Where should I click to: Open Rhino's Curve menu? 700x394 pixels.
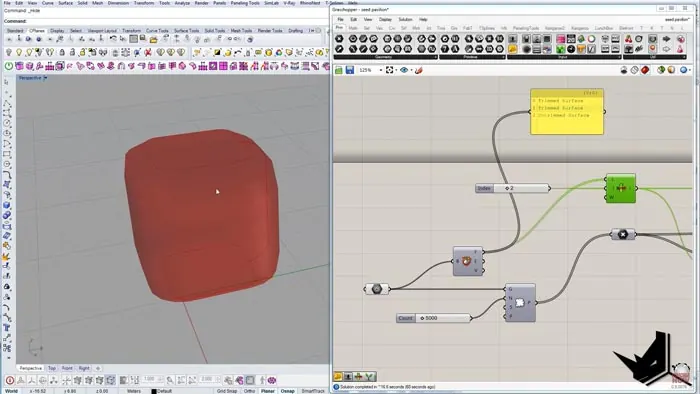47,3
